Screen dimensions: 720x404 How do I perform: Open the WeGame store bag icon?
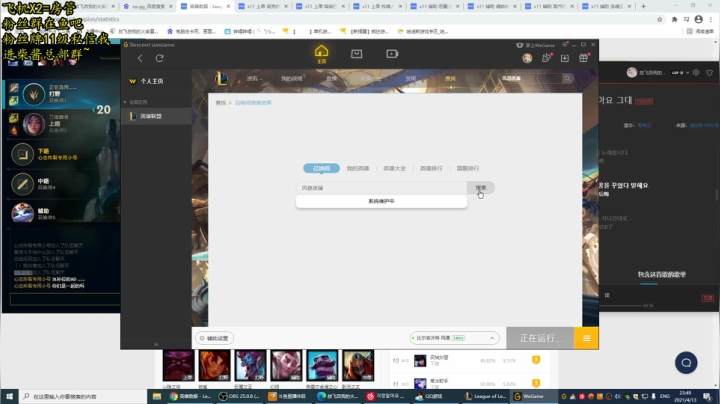coord(356,54)
